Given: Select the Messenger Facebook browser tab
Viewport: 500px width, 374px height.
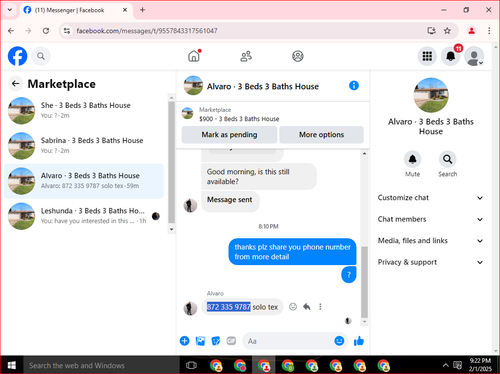Looking at the screenshot, I should 76,10.
